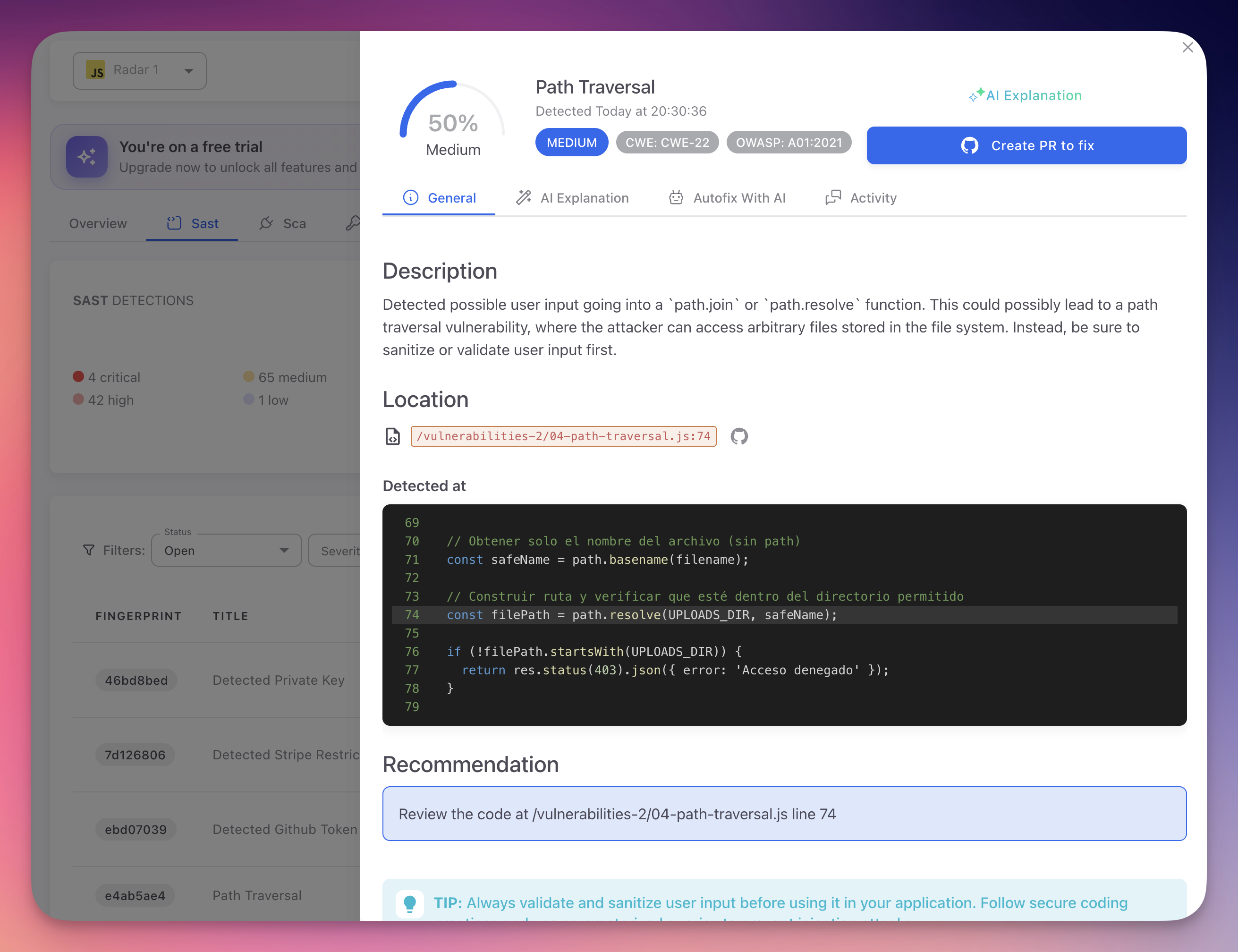Open the Status filter set to Open

point(226,550)
